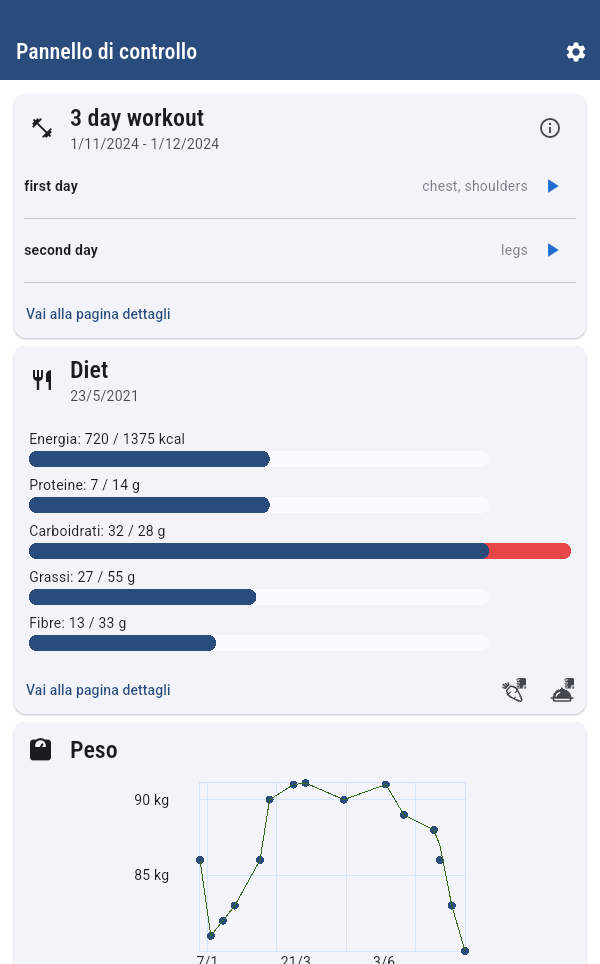600x964 pixels.
Task: Click the fork and knife Diet icon
Action: (x=42, y=380)
